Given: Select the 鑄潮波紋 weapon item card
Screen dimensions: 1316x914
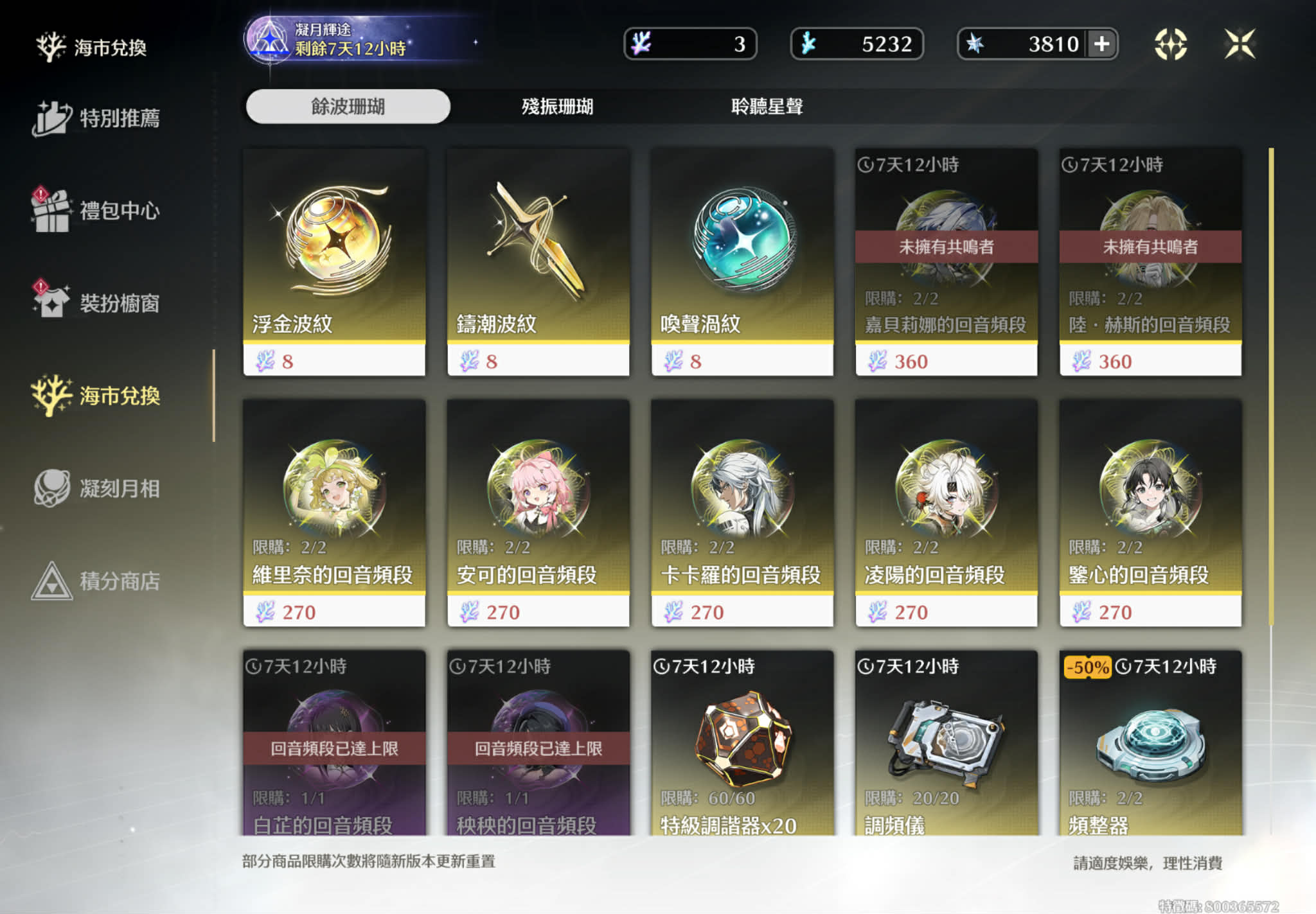Looking at the screenshot, I should [x=538, y=261].
